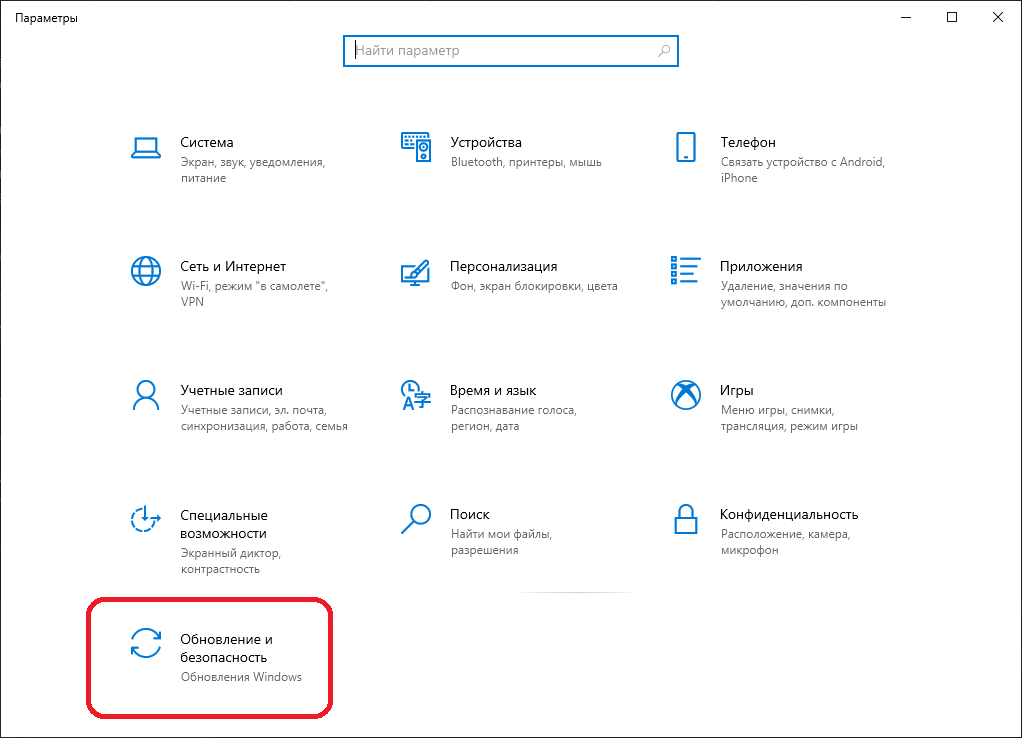Open Обновление и безопасность via the arrows icon
The height and width of the screenshot is (738, 1022).
[x=146, y=643]
